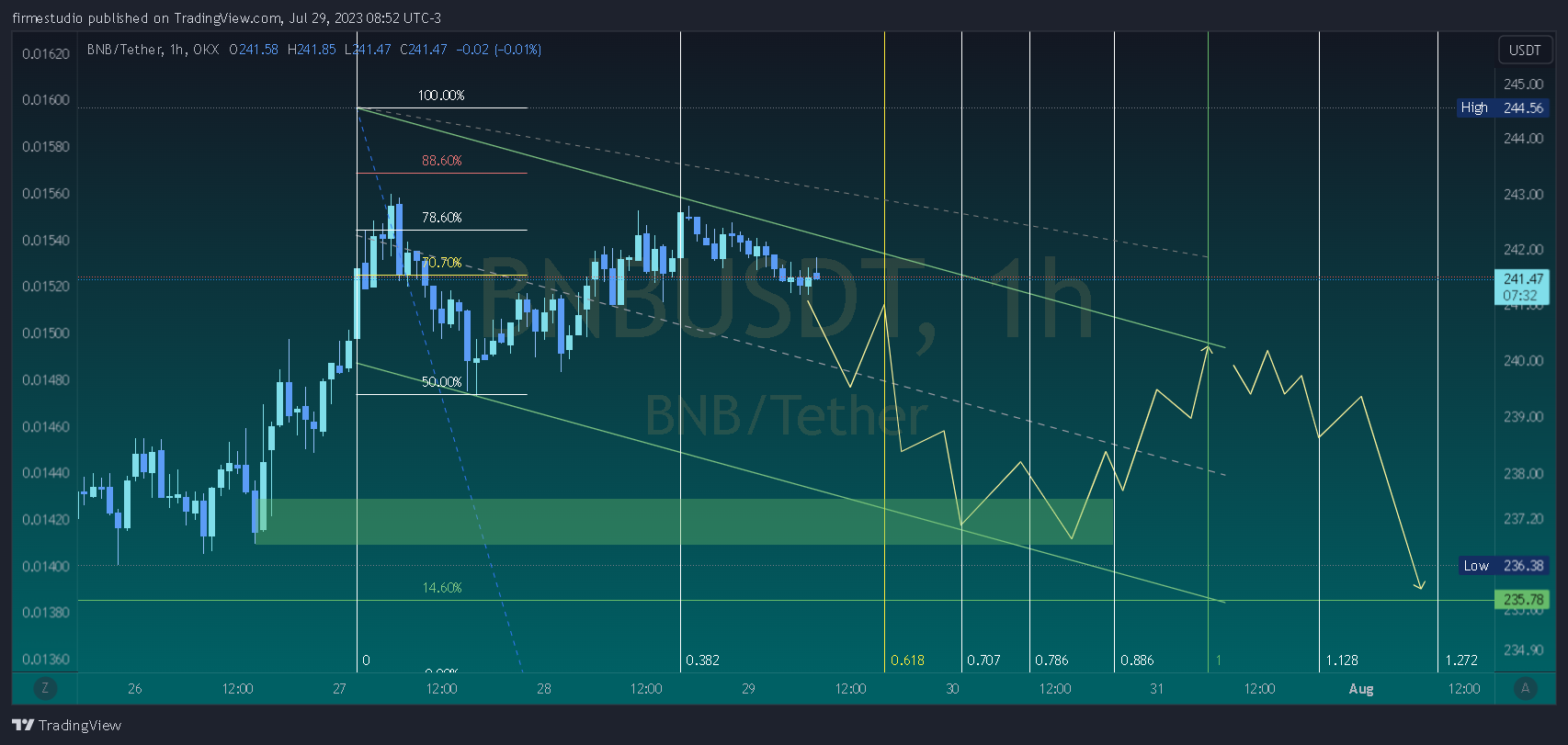Click the 0.786 time zone label
Screen dimensions: 1568x745
(1051, 660)
